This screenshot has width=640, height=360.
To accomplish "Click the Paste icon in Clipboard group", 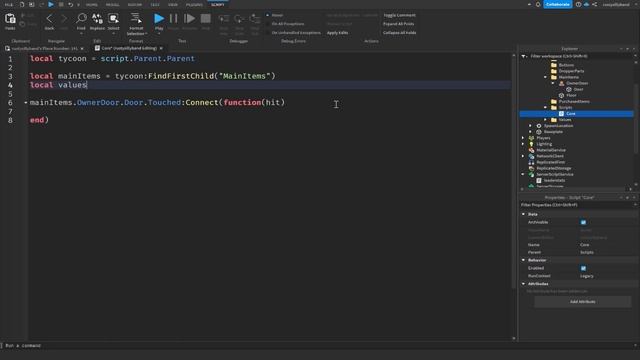I will 10,19.
